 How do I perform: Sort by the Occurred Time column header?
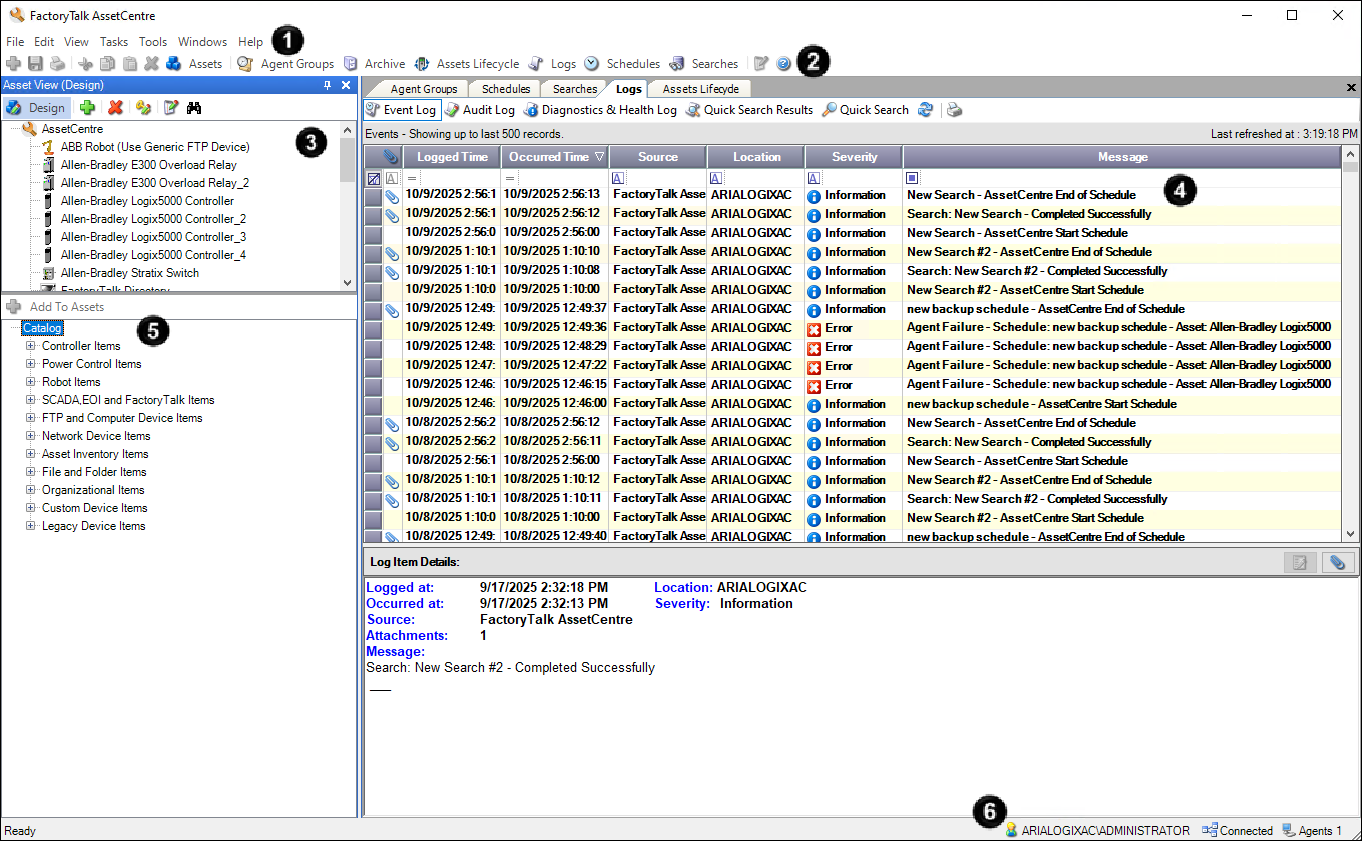(x=555, y=157)
